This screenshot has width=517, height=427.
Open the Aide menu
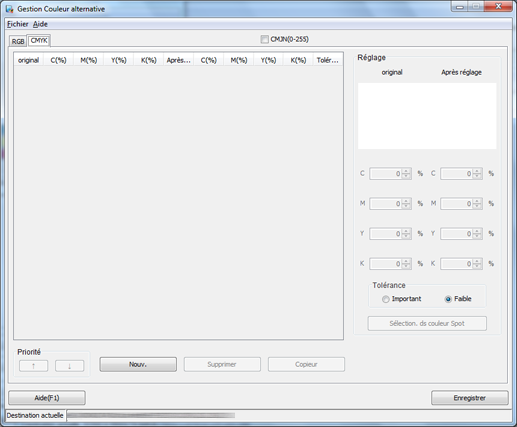pyautogui.click(x=40, y=24)
